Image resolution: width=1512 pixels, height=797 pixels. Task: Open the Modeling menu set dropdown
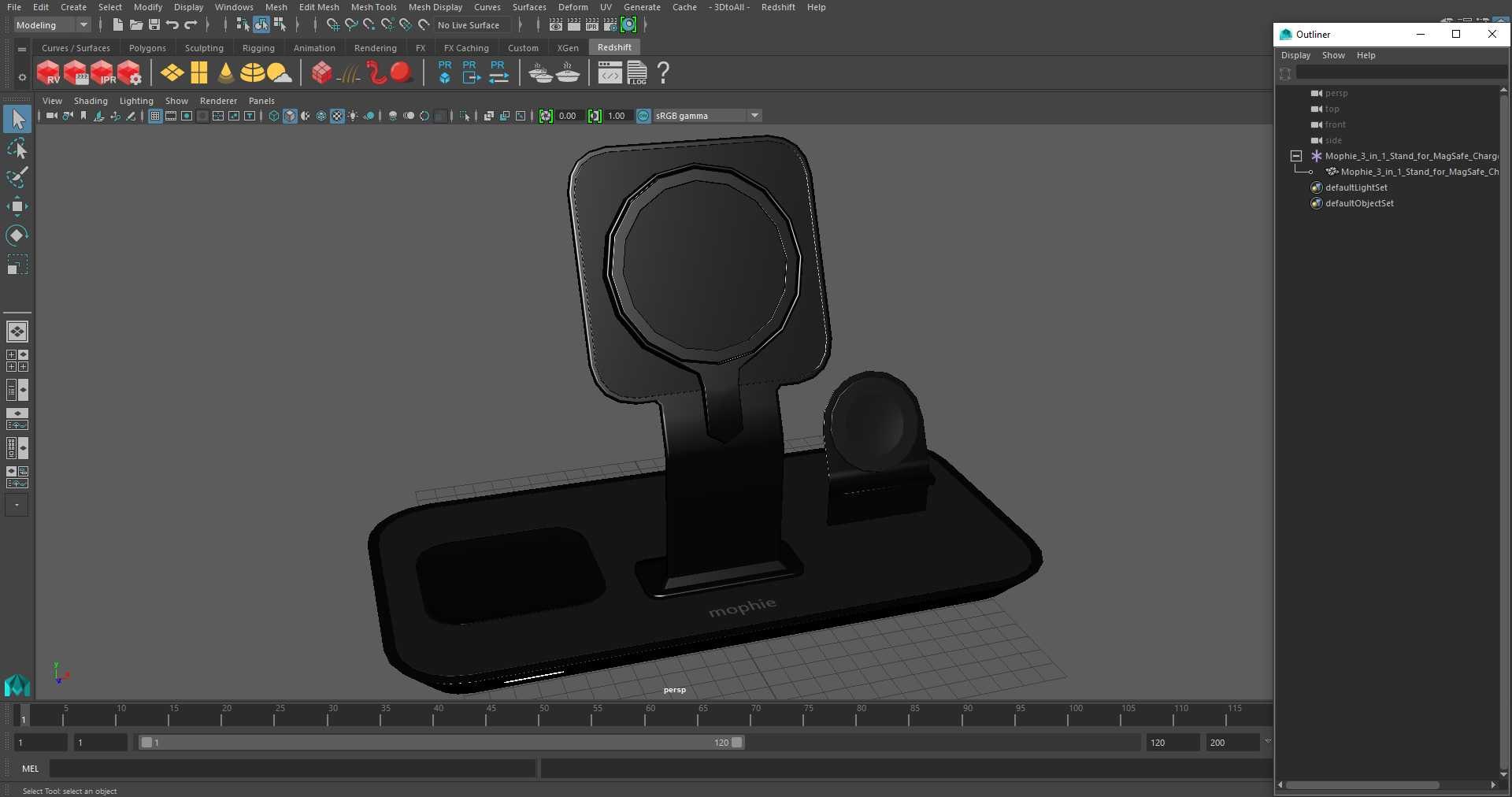(x=53, y=25)
